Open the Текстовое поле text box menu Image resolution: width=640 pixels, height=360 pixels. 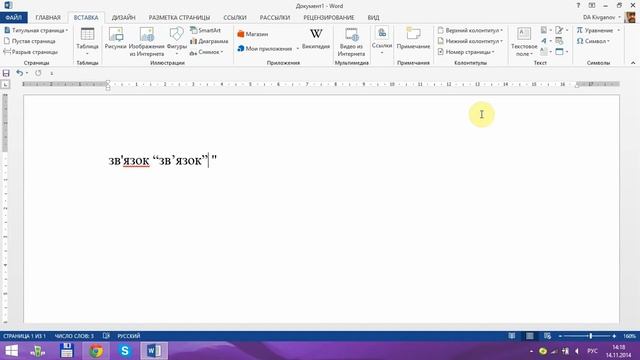click(524, 42)
